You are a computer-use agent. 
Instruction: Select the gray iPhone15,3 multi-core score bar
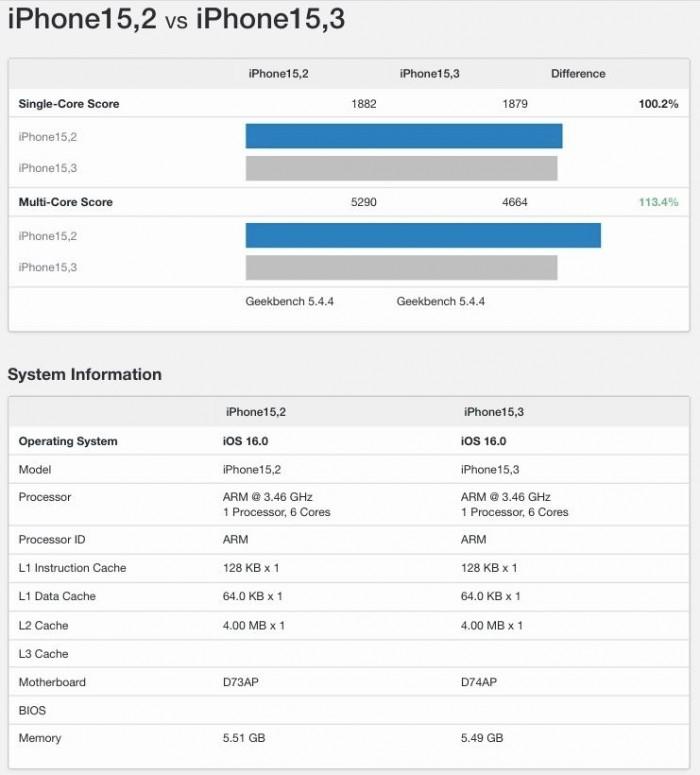(401, 267)
